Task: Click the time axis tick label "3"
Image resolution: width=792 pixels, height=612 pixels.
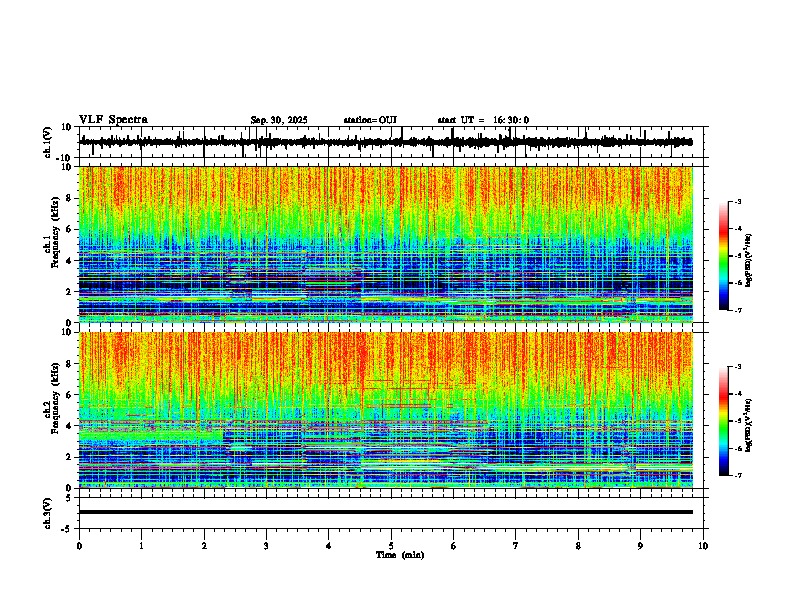Action: point(266,546)
